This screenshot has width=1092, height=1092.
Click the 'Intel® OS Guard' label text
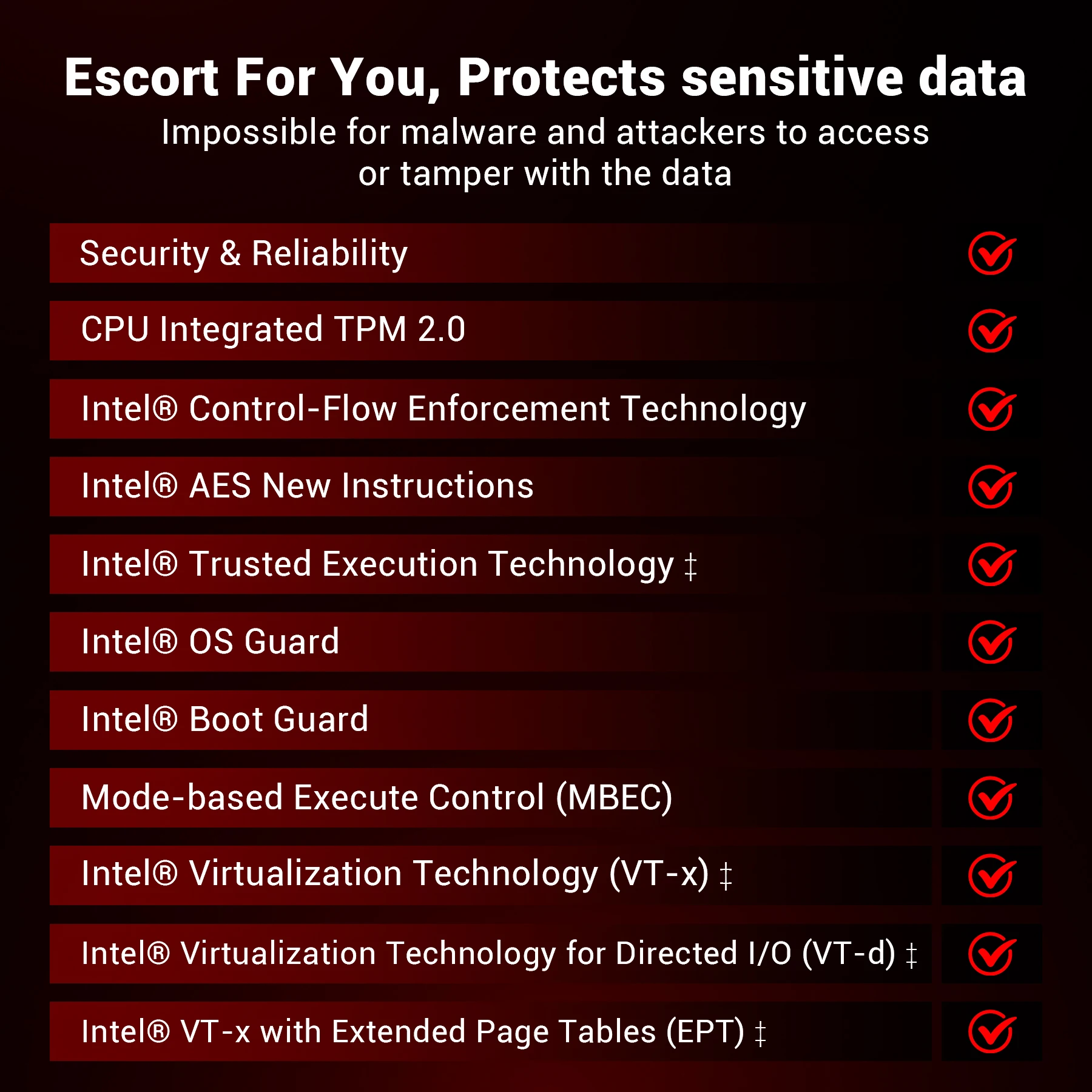pyautogui.click(x=211, y=642)
